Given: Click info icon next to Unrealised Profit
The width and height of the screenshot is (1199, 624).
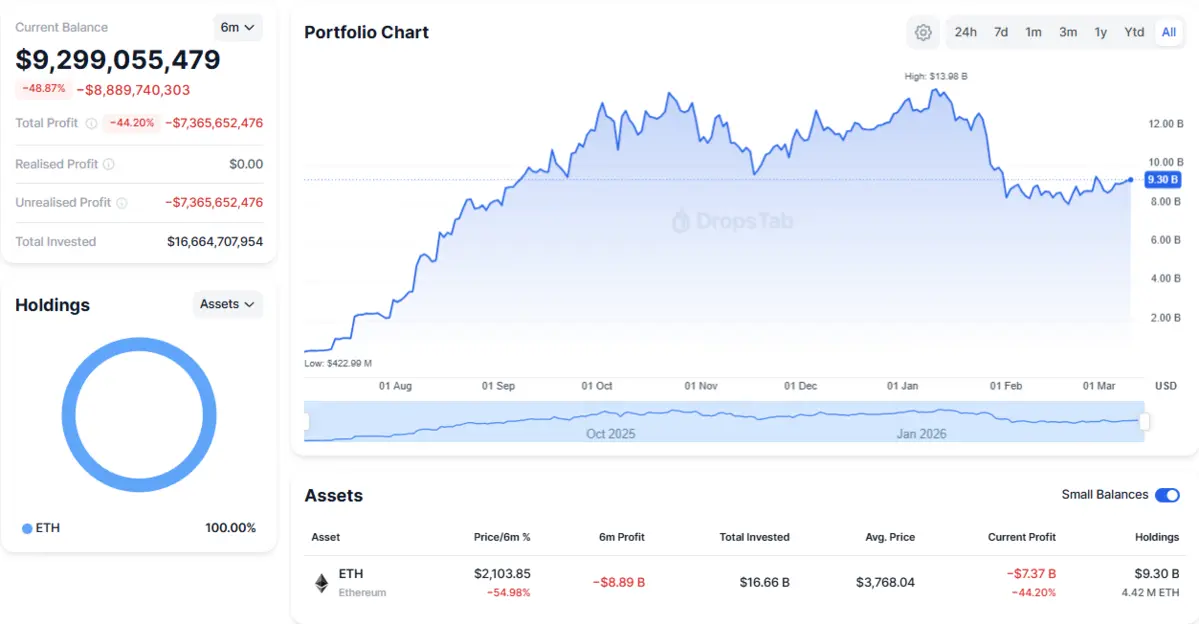Looking at the screenshot, I should 122,203.
